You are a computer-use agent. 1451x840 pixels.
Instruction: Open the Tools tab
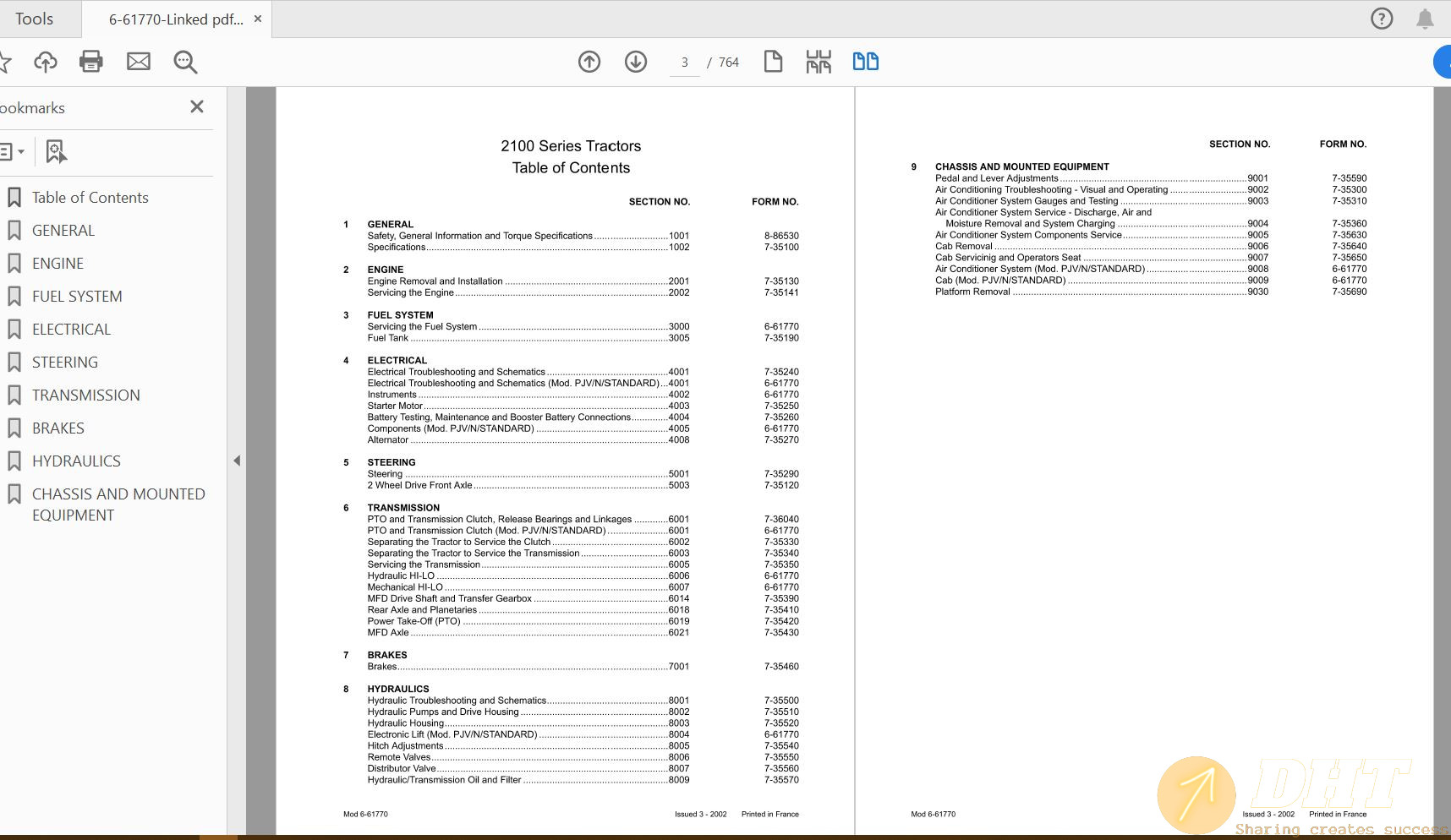(34, 19)
